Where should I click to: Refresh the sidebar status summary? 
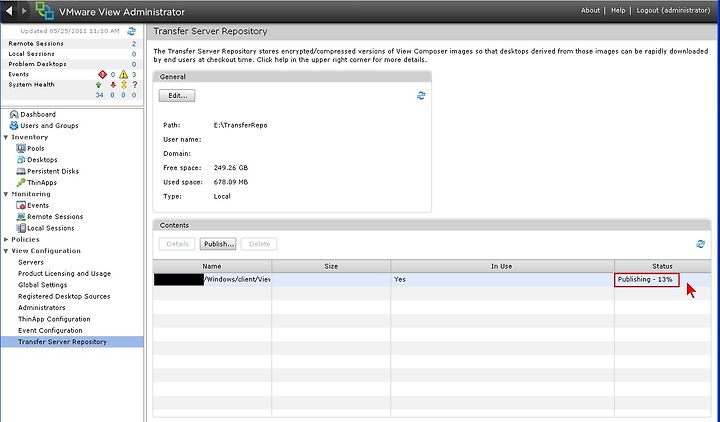click(x=131, y=31)
